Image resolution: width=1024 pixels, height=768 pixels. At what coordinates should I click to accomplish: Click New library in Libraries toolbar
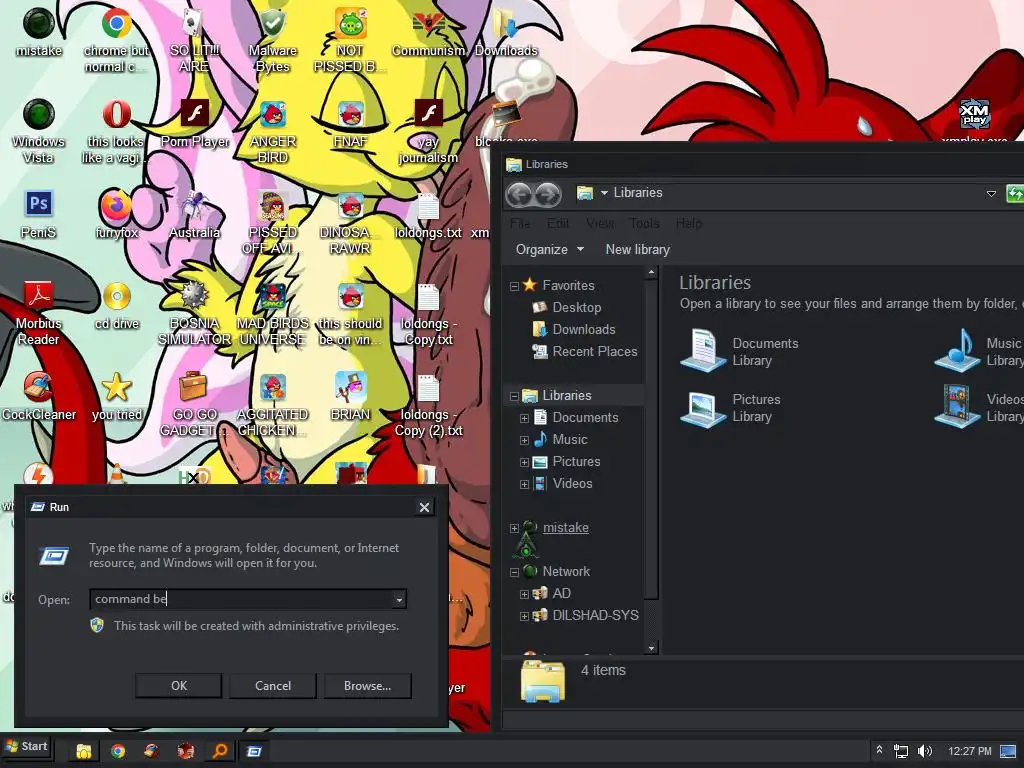pos(637,249)
